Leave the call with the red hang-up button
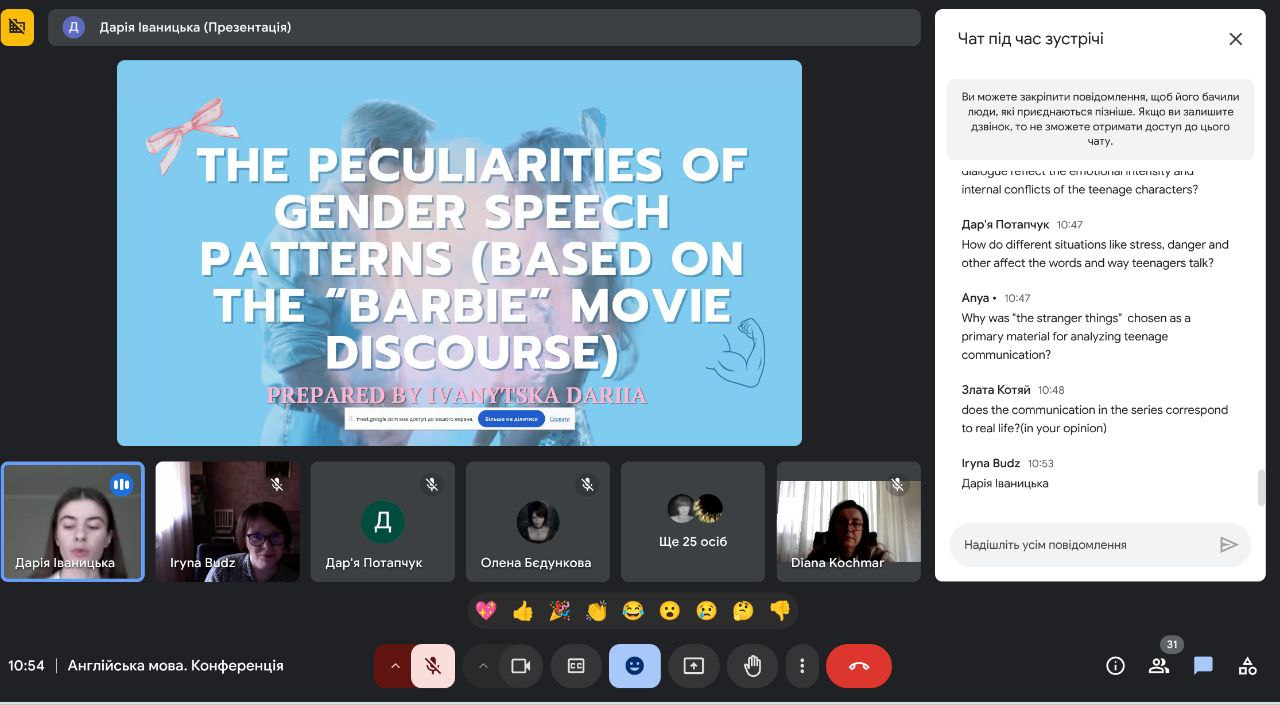 click(859, 666)
